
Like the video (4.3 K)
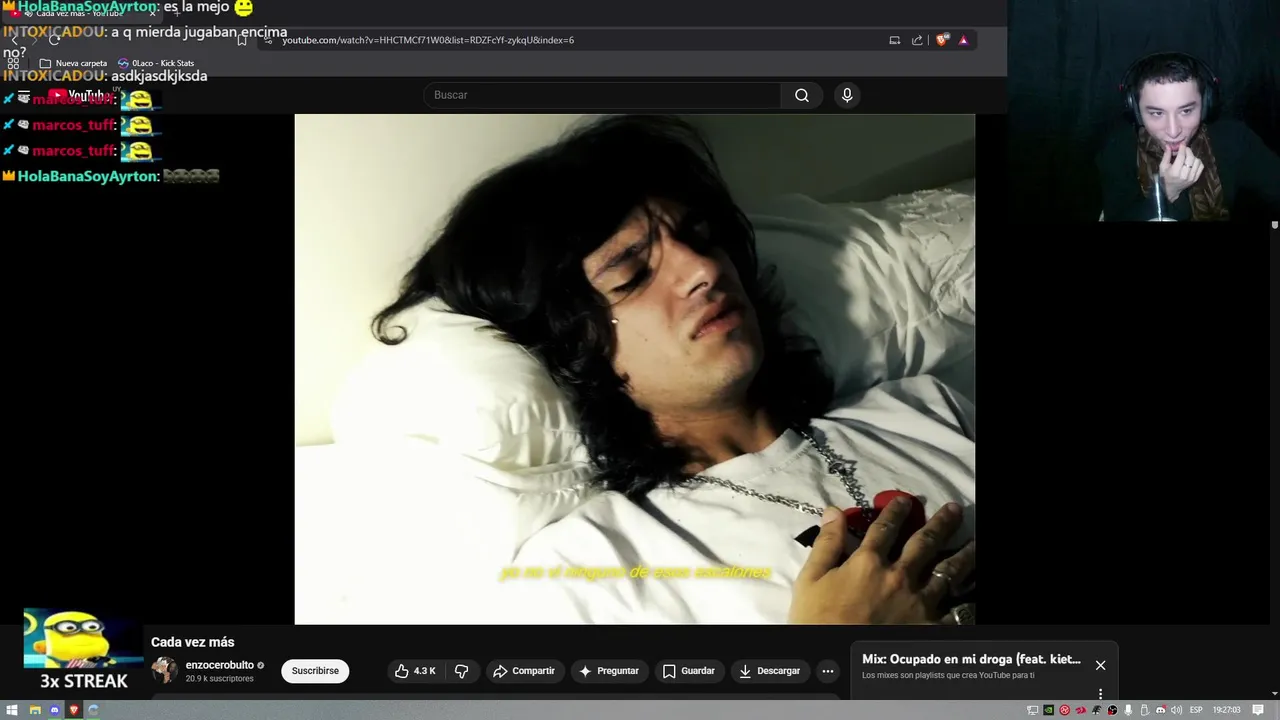(x=415, y=671)
